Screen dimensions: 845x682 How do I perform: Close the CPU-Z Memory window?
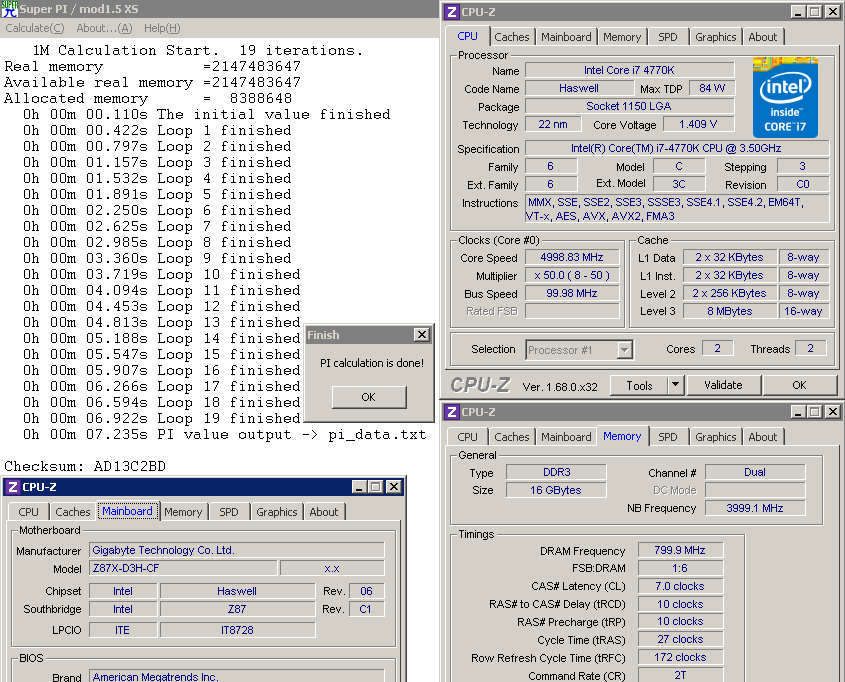(833, 412)
